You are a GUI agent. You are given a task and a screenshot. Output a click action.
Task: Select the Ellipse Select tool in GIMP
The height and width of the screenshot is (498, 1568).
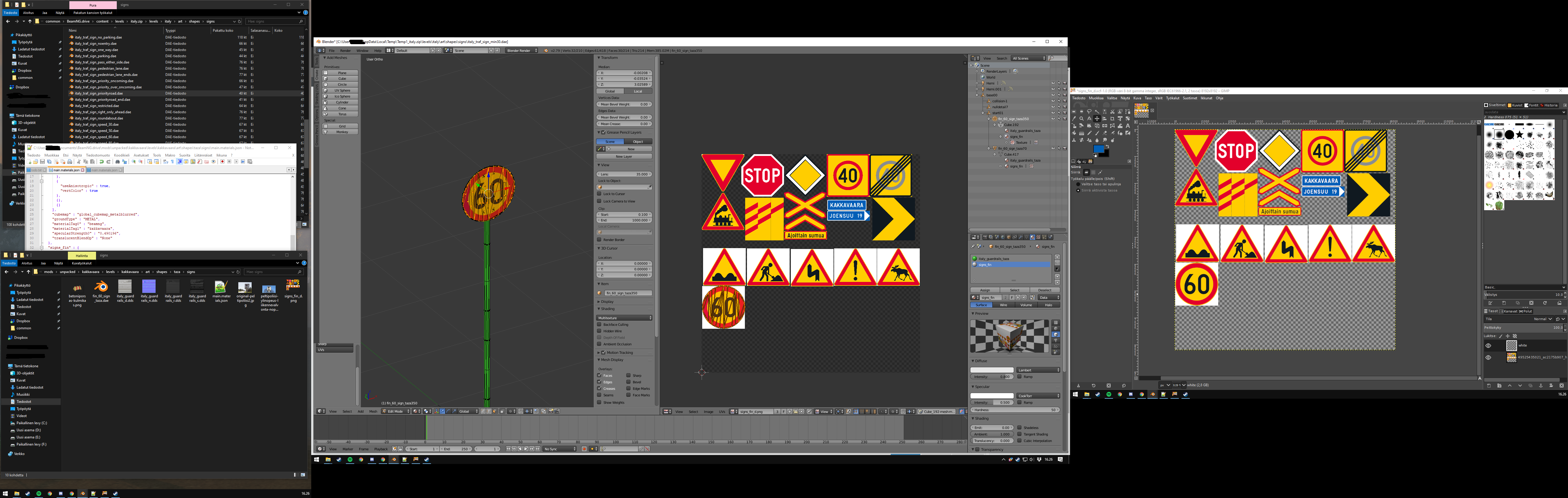[x=1082, y=111]
